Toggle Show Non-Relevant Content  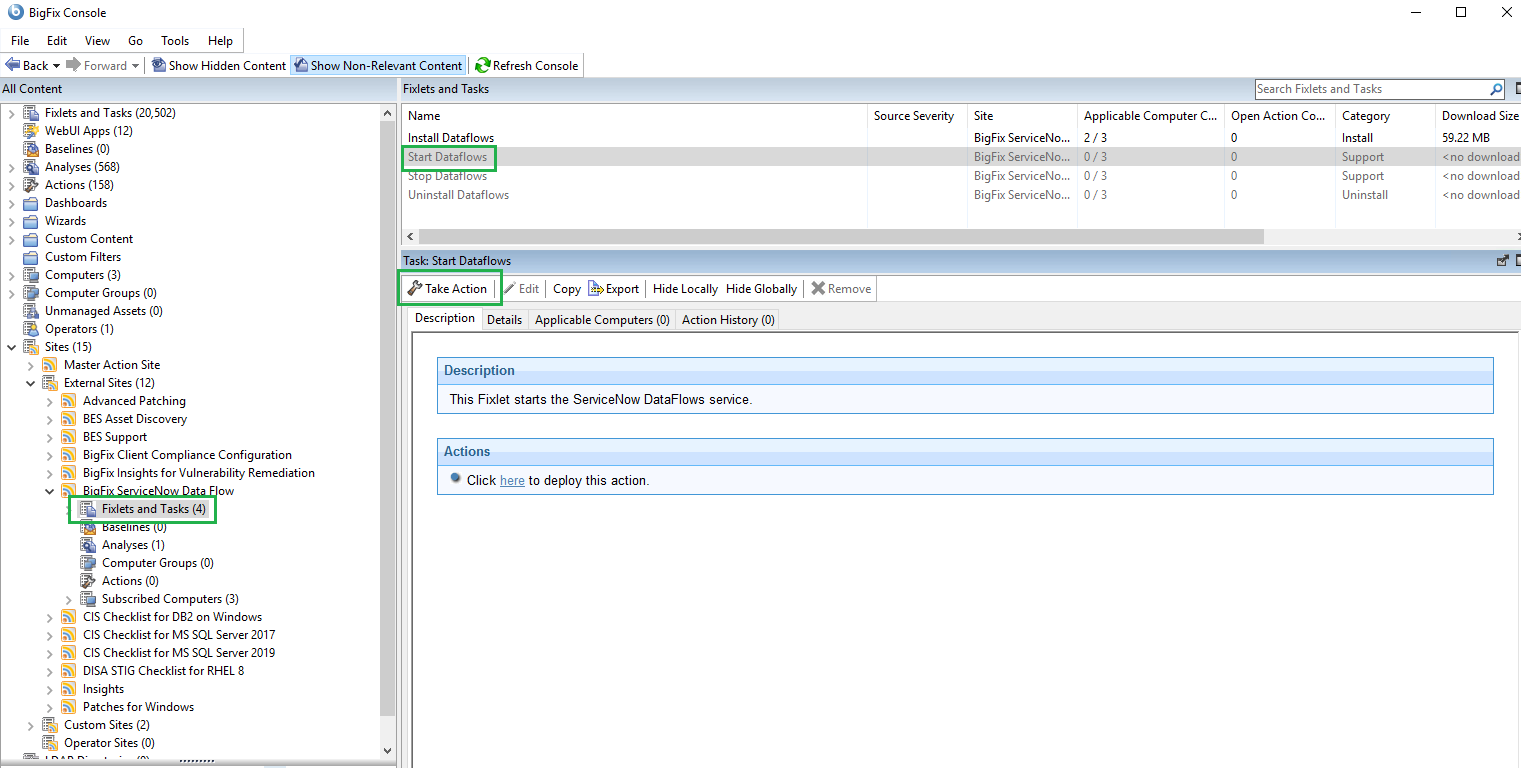[377, 65]
